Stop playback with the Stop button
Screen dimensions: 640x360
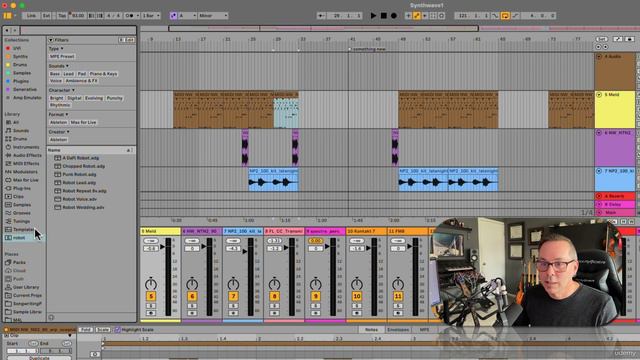pos(384,16)
